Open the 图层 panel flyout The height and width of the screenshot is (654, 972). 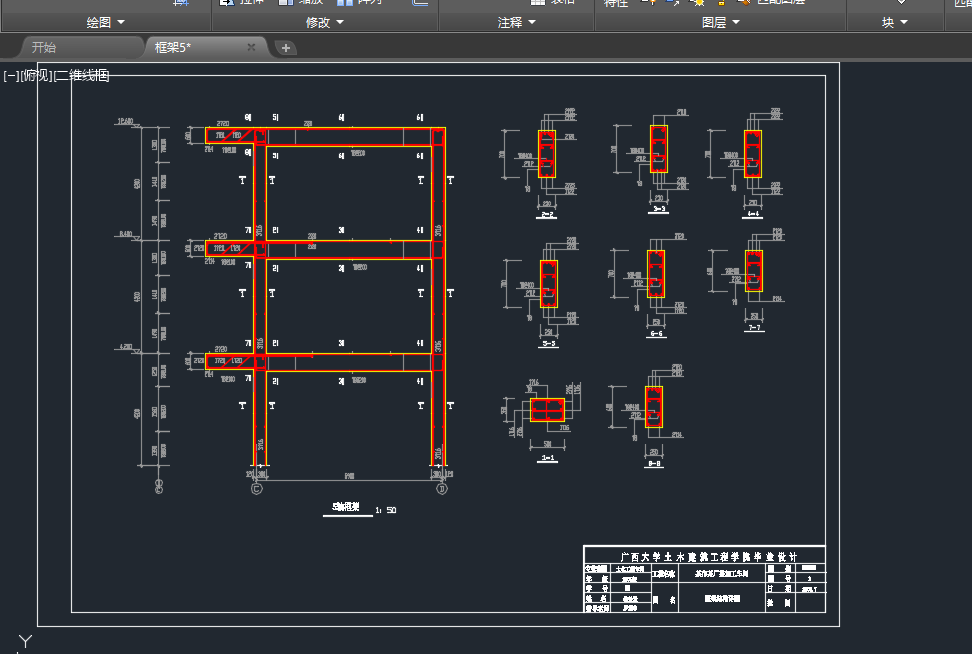[x=720, y=22]
